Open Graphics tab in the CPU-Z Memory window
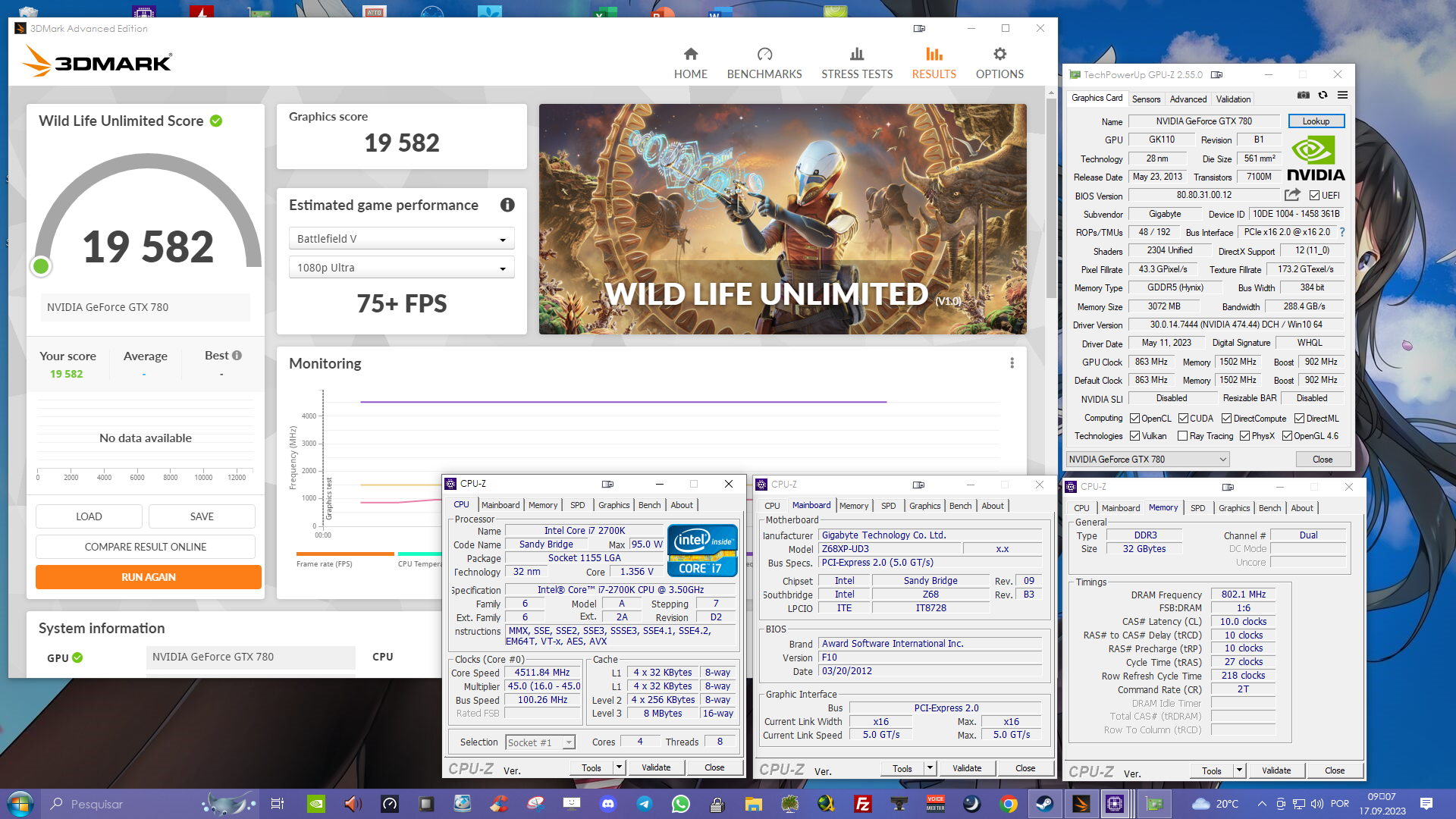Viewport: 1456px width, 819px height. point(1234,508)
